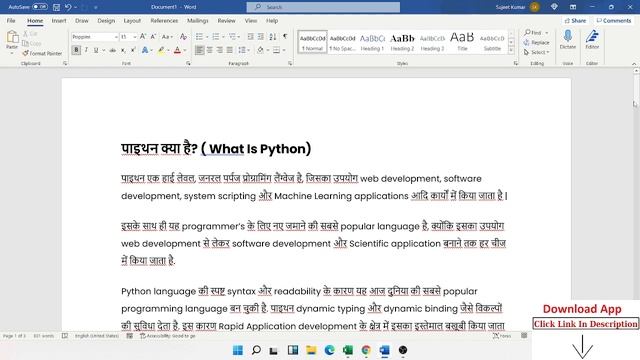Switch to the Layout tab
The width and height of the screenshot is (640, 360).
[x=132, y=20]
